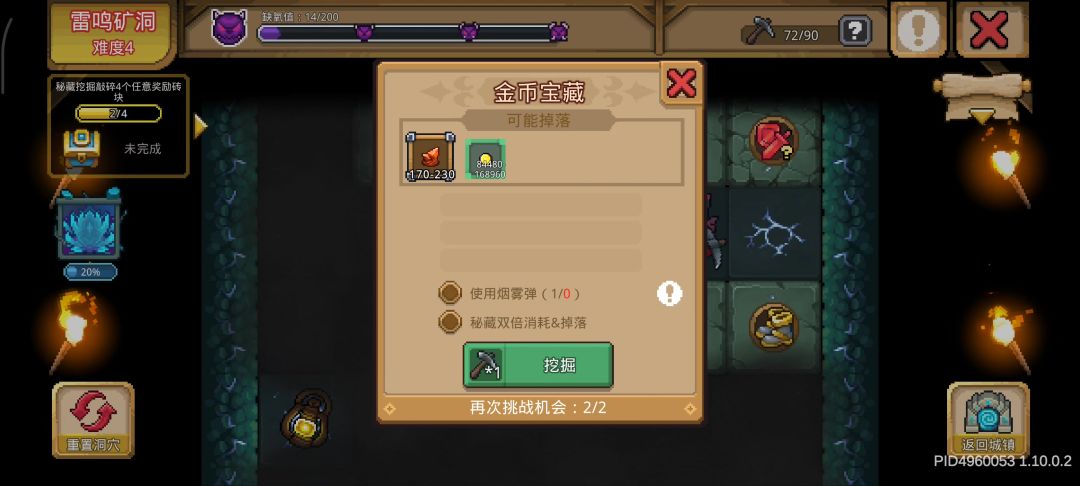Screen dimensions: 1080x486
Task: Click 返回城镇 return to town portal
Action: tap(988, 420)
